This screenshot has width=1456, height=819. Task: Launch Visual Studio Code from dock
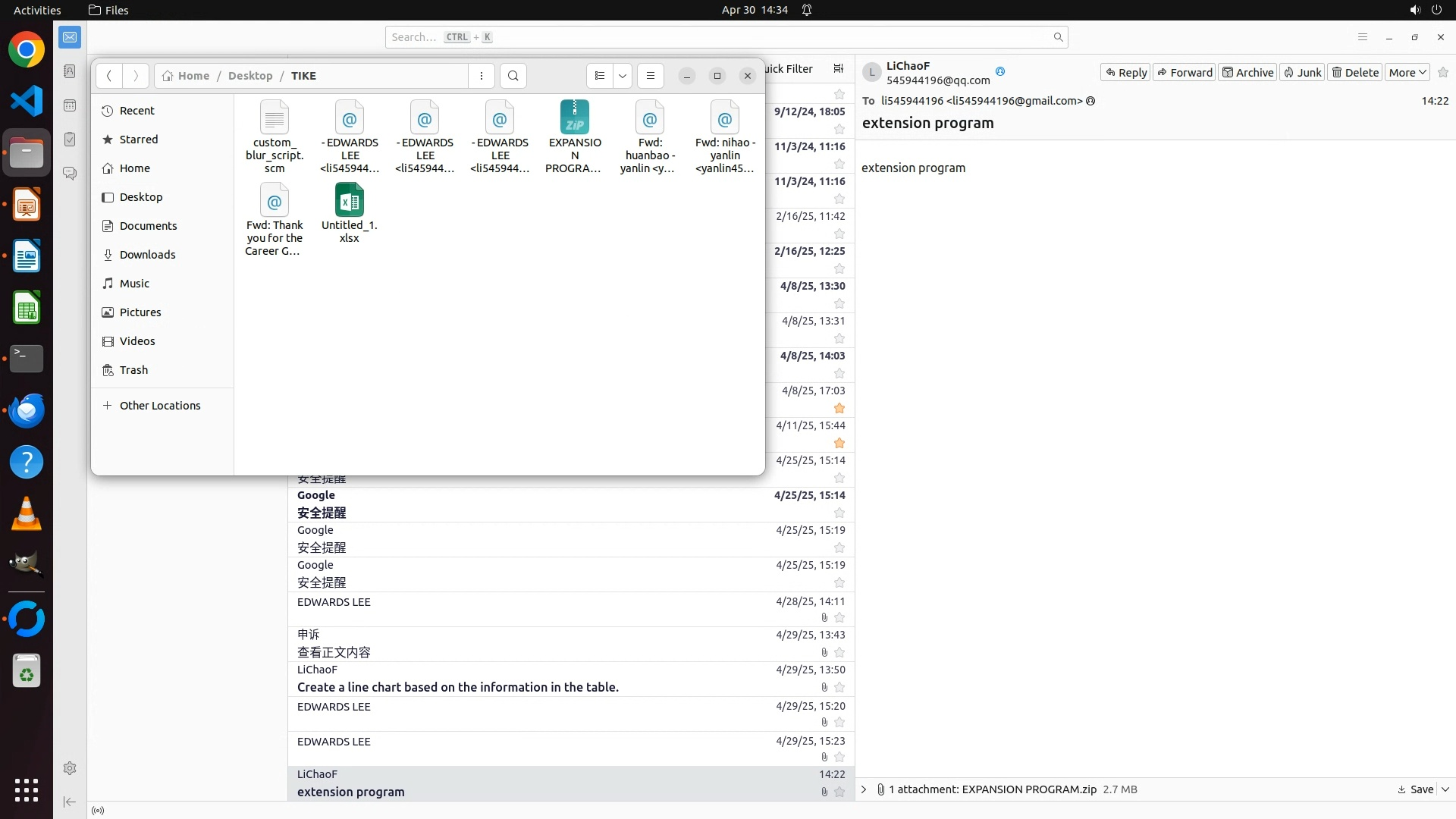(27, 102)
